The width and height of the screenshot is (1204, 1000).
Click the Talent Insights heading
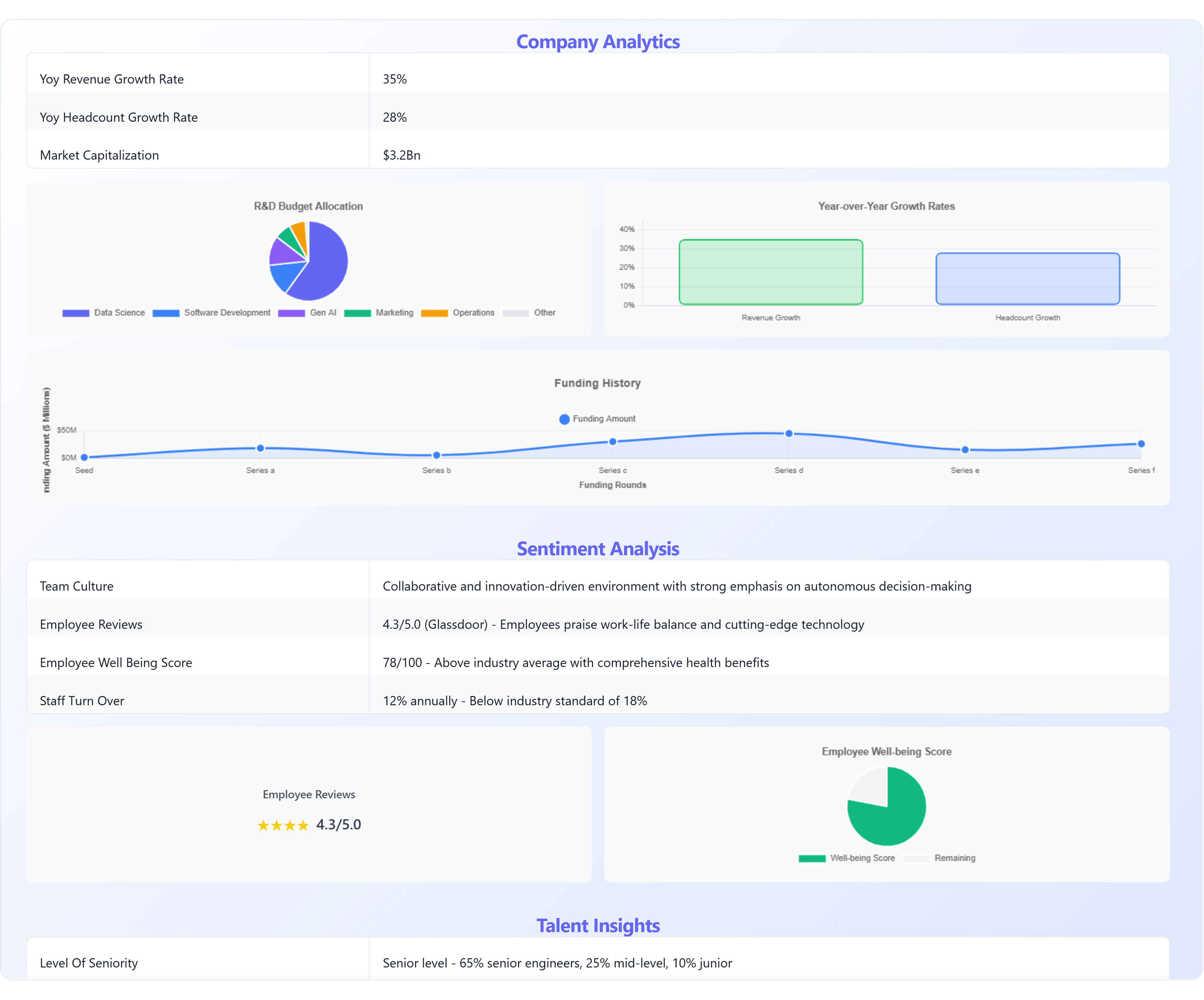click(x=597, y=926)
